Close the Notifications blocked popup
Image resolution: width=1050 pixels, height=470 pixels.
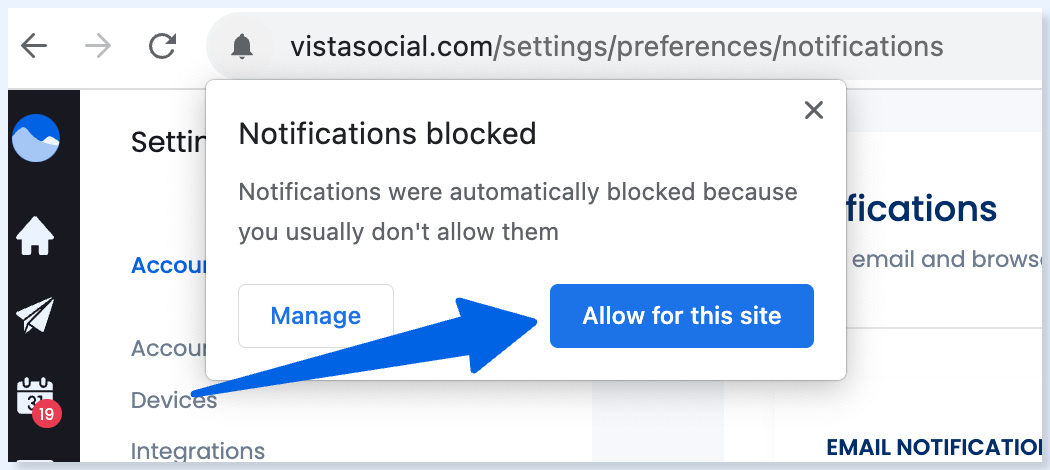814,110
